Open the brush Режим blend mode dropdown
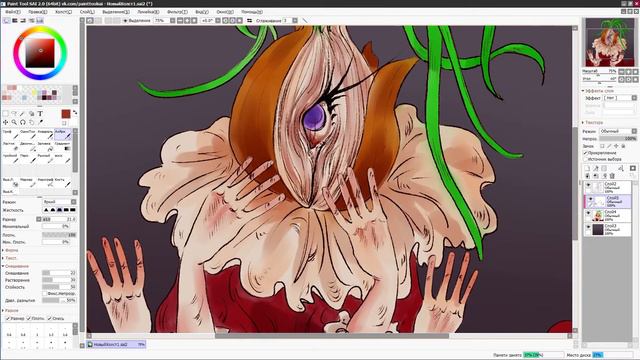640x360 pixels. pyautogui.click(x=60, y=202)
